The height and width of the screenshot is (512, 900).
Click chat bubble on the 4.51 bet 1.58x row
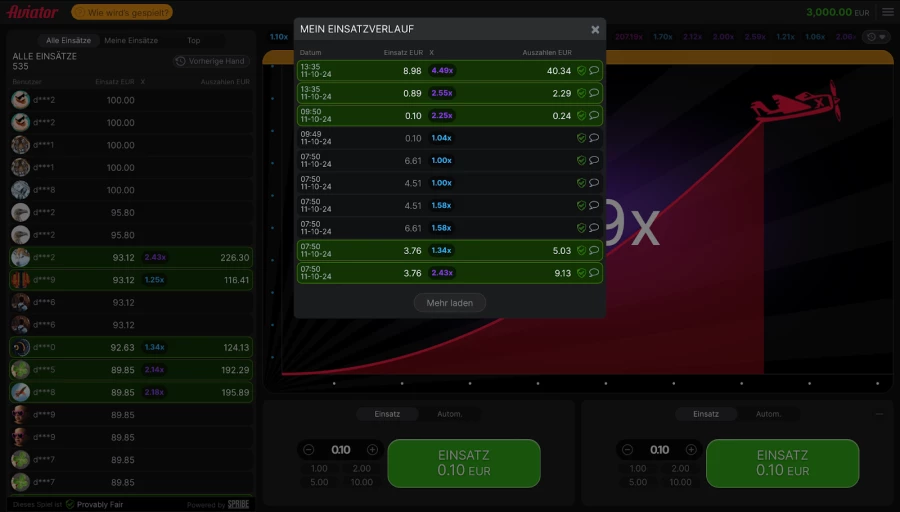pos(594,204)
